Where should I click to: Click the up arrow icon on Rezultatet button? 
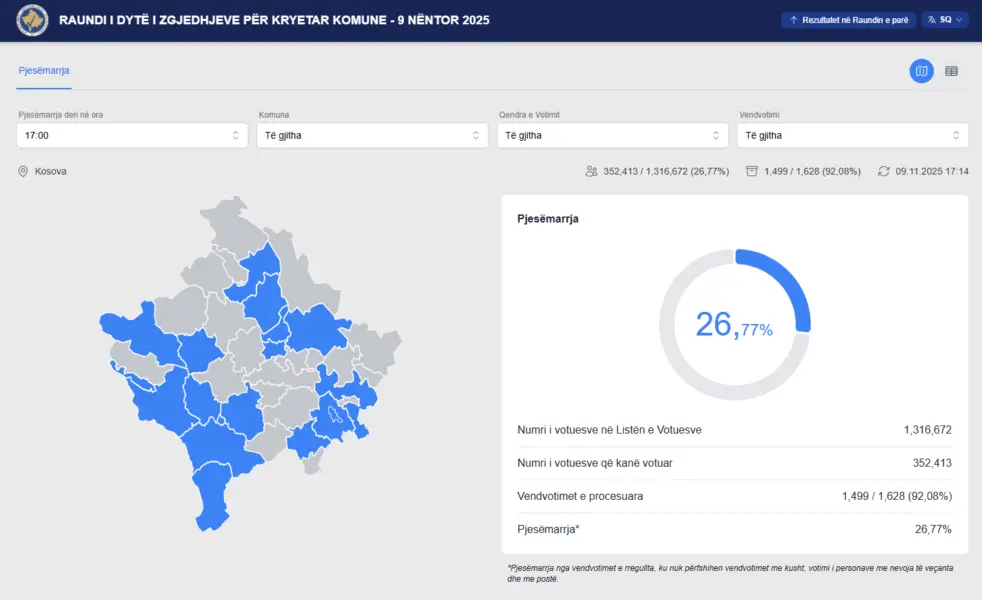point(793,20)
